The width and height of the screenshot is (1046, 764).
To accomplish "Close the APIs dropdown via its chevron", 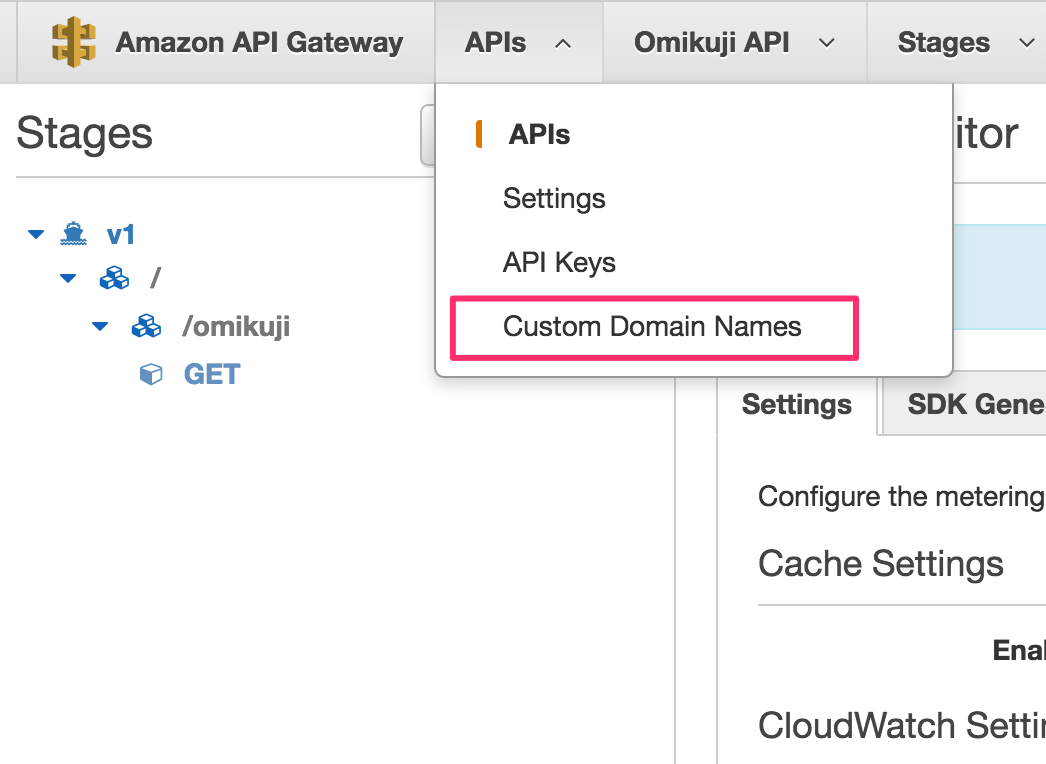I will [562, 42].
